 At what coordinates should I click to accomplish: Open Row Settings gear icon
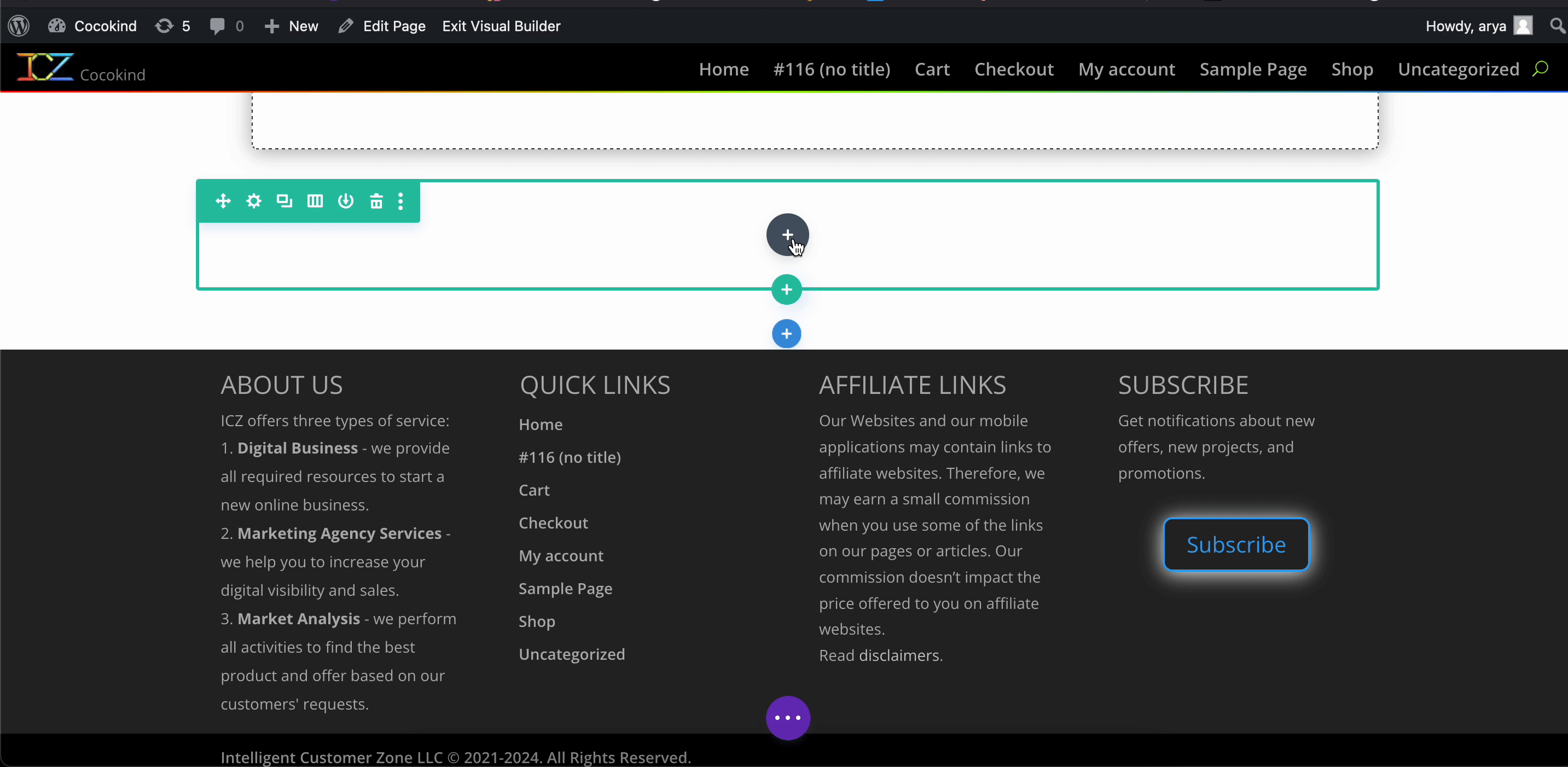(254, 201)
